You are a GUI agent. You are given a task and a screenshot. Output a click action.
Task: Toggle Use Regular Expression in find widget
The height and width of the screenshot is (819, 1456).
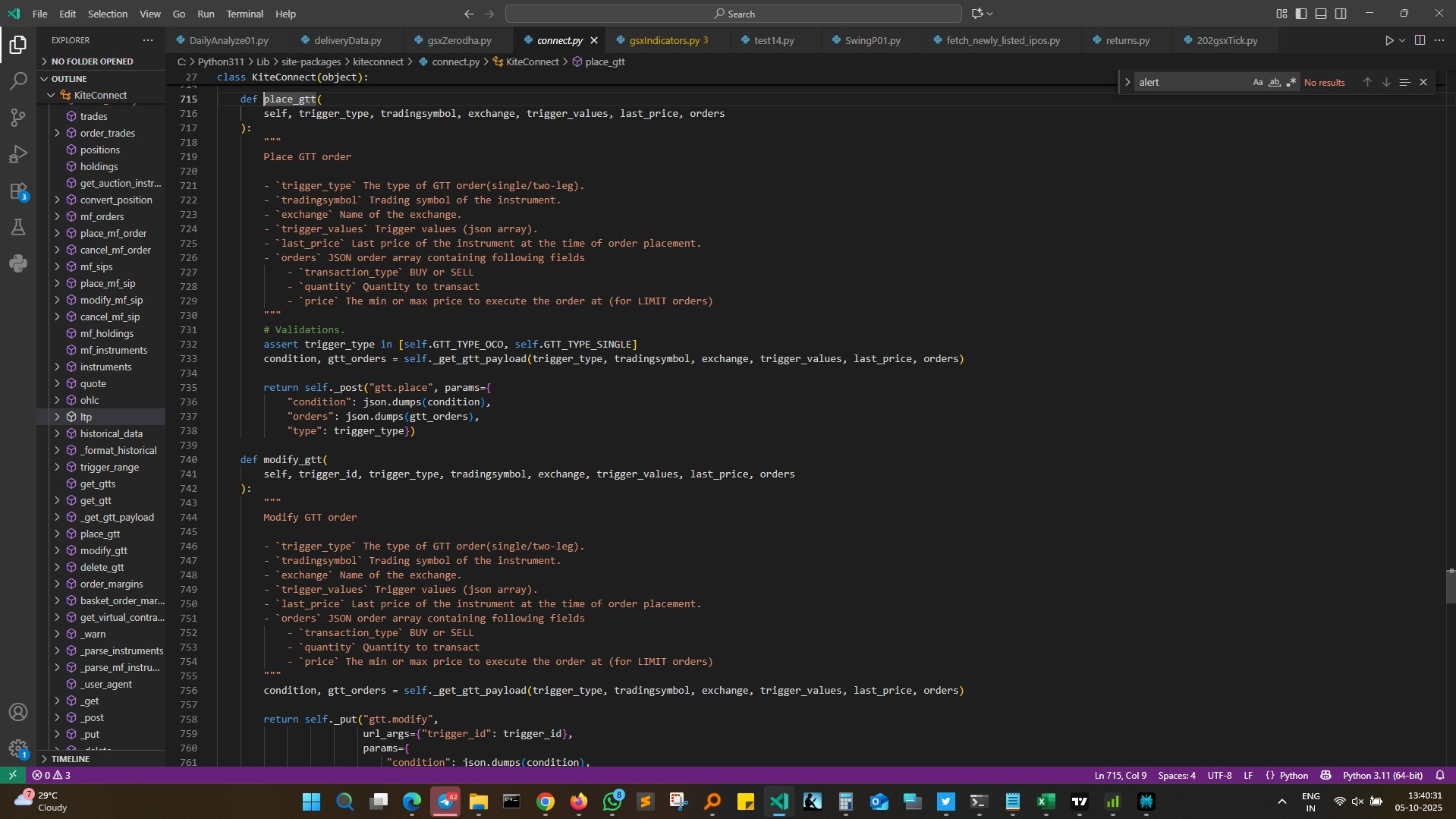[x=1291, y=82]
